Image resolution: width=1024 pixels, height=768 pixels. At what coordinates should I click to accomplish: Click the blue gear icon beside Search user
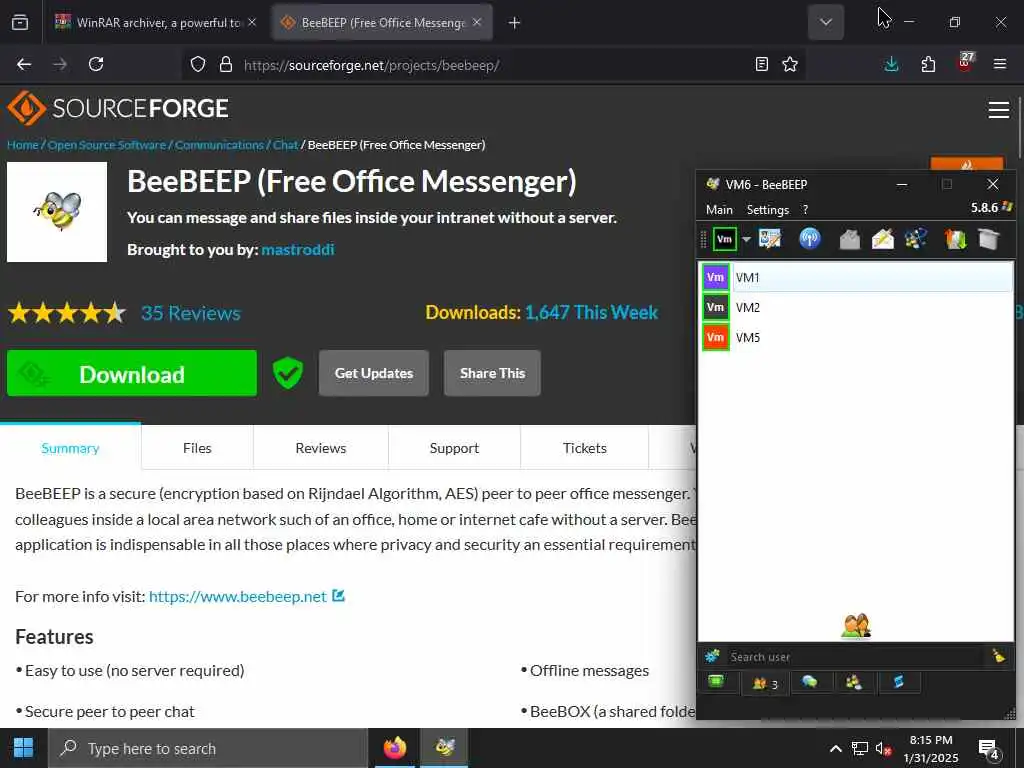(x=712, y=656)
